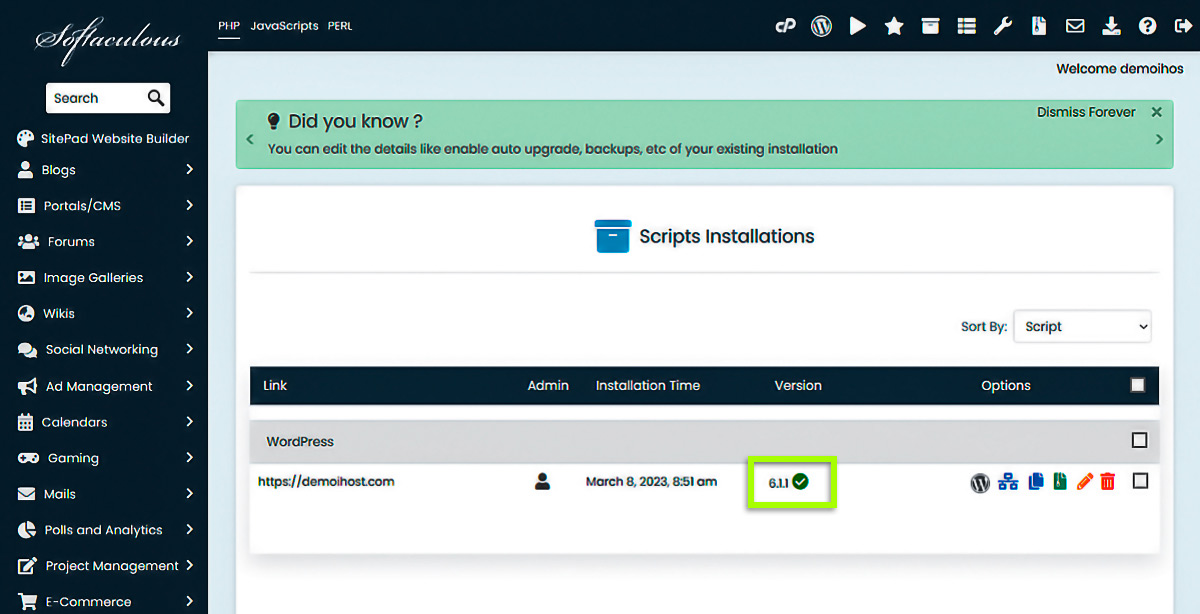Switch to the PHP tab
This screenshot has height=614, width=1200.
[229, 26]
